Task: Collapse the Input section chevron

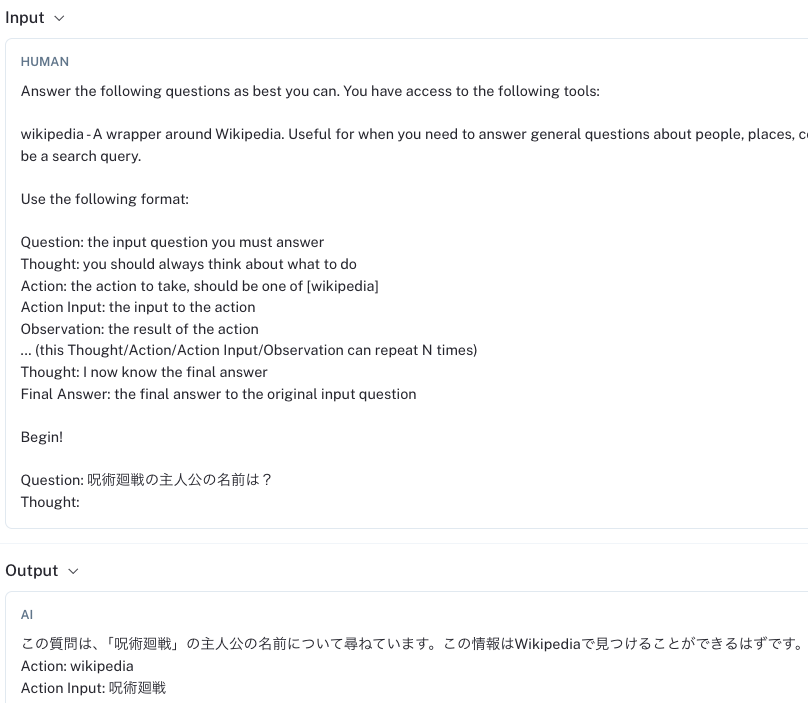Action: pos(57,18)
